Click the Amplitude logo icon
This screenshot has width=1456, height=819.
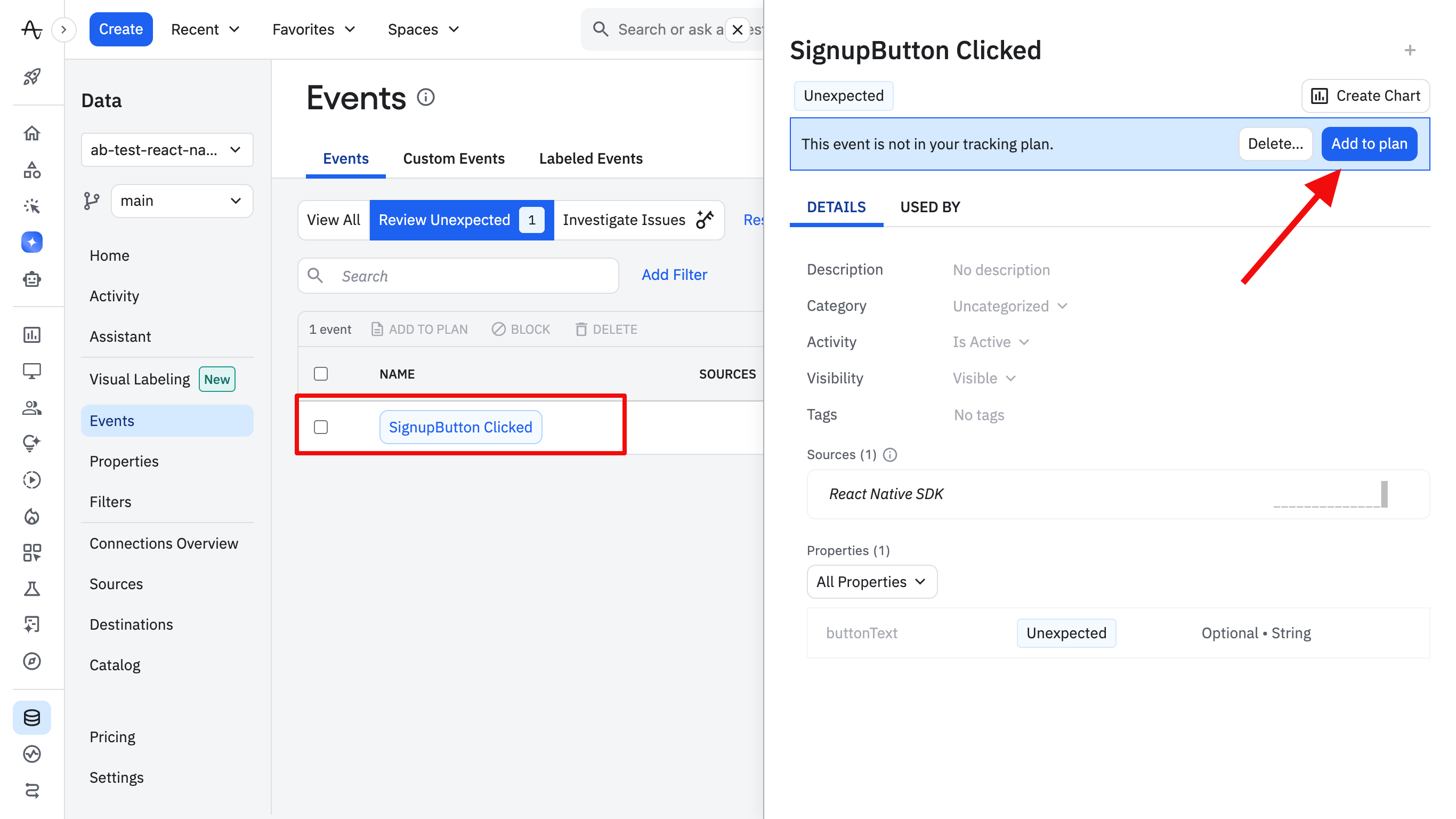coord(31,29)
